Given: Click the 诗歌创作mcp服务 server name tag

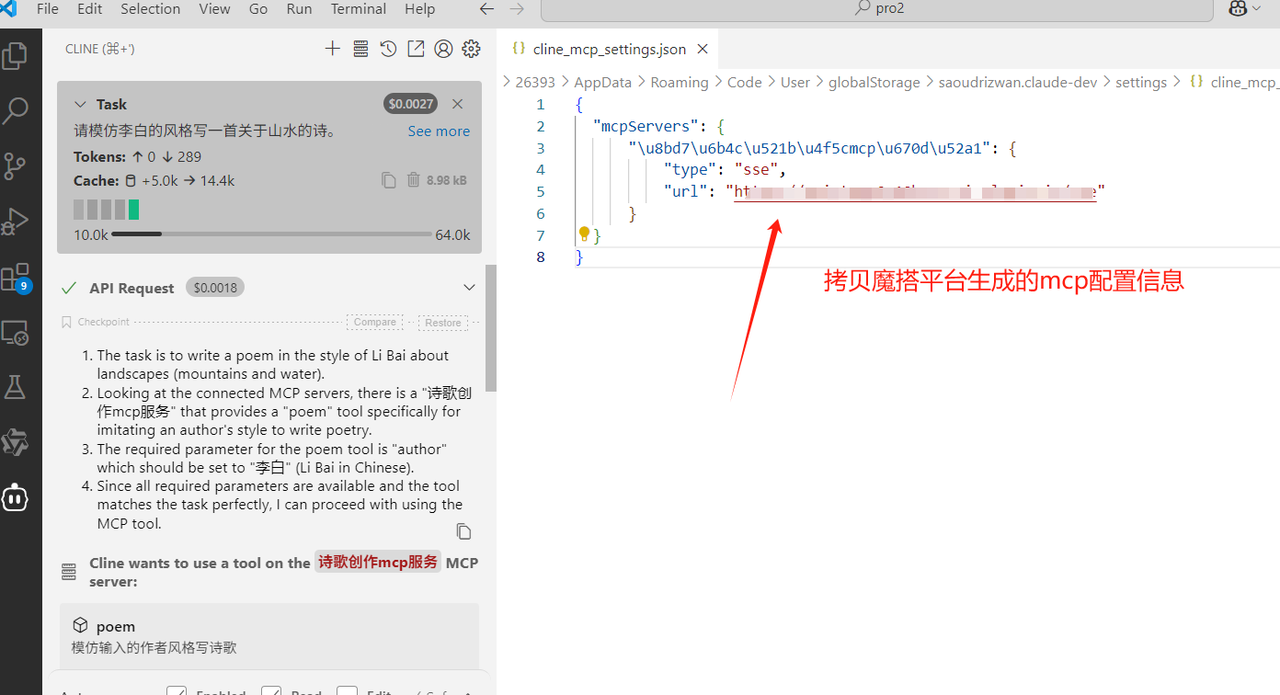Looking at the screenshot, I should tap(378, 562).
